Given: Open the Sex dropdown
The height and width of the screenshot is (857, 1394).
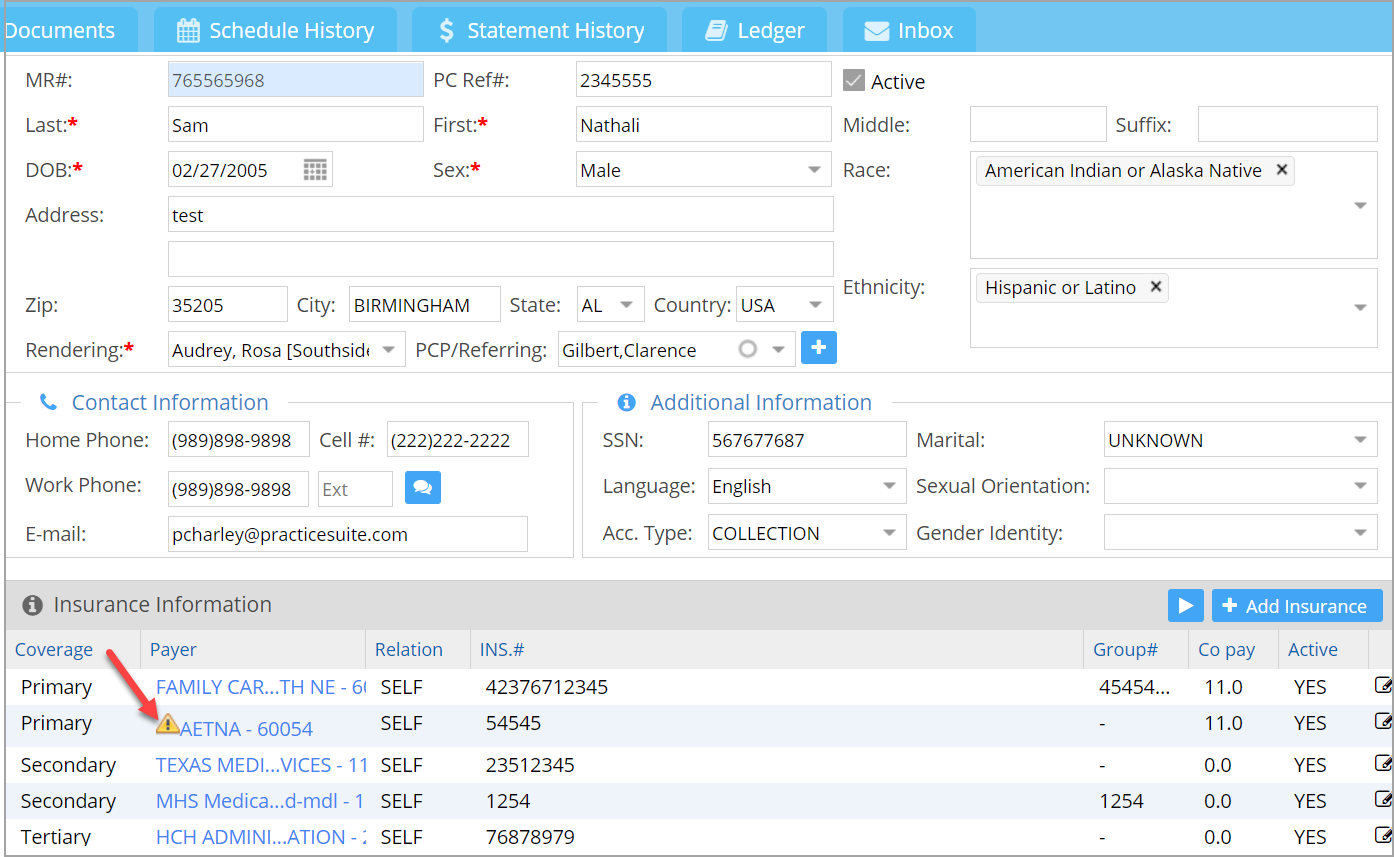Looking at the screenshot, I should pos(703,170).
